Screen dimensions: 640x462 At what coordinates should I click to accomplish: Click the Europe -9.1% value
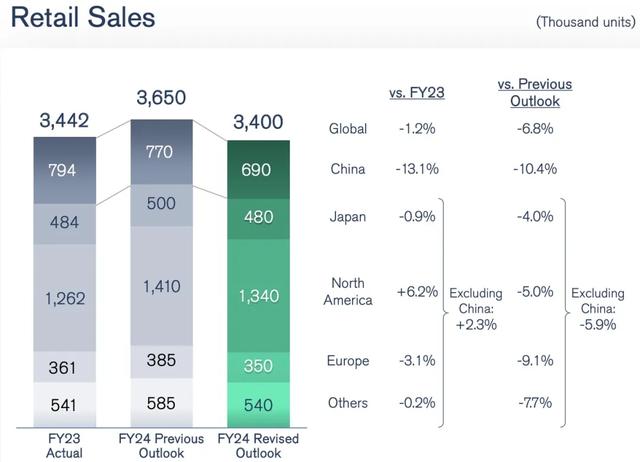pos(534,361)
